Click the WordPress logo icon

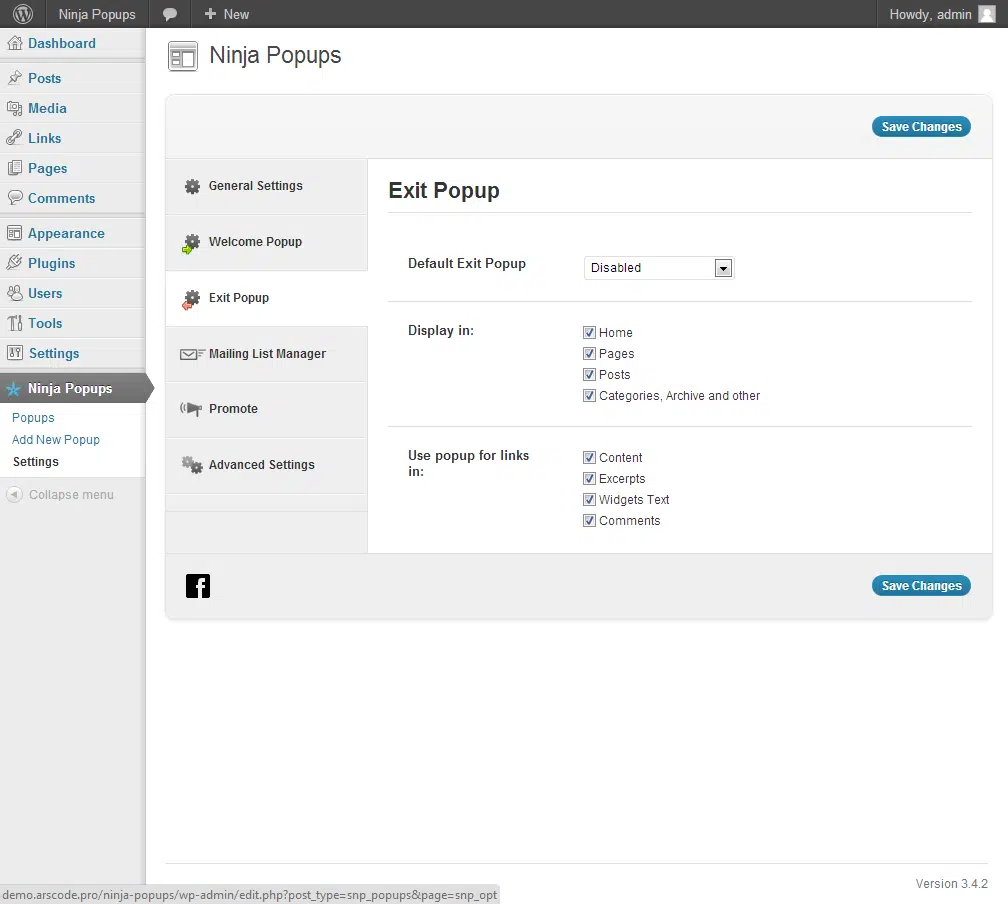tap(22, 14)
